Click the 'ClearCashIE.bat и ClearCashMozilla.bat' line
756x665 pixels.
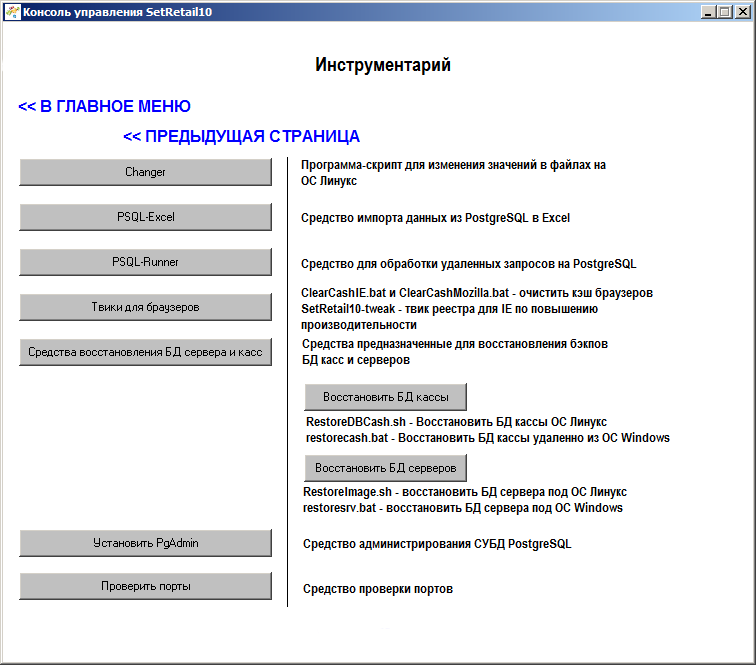477,293
